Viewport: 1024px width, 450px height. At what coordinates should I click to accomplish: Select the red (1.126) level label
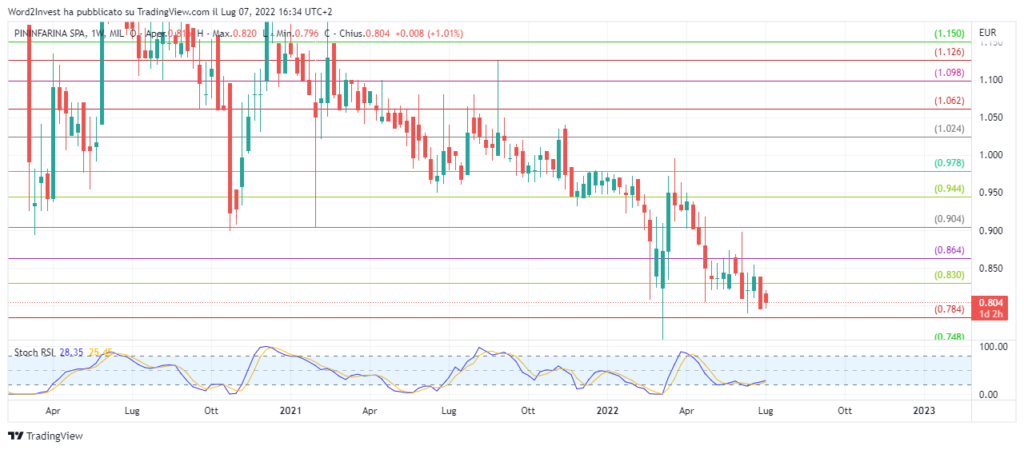[948, 52]
